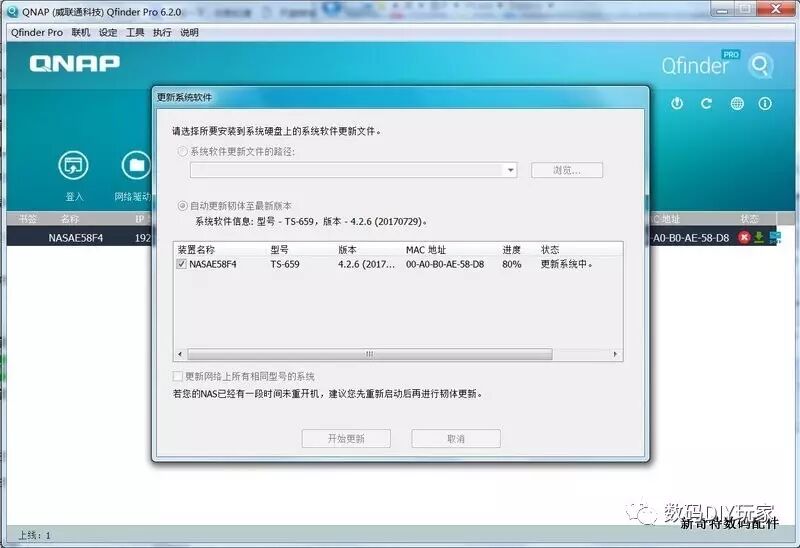
Task: Close the Qfinder Pro window
Action: tap(777, 9)
